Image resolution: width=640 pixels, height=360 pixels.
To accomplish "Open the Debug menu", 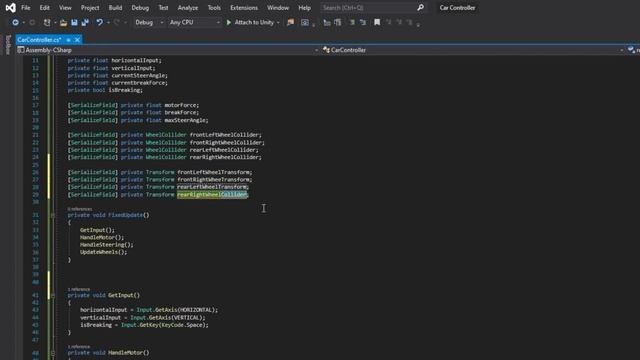I will click(140, 8).
